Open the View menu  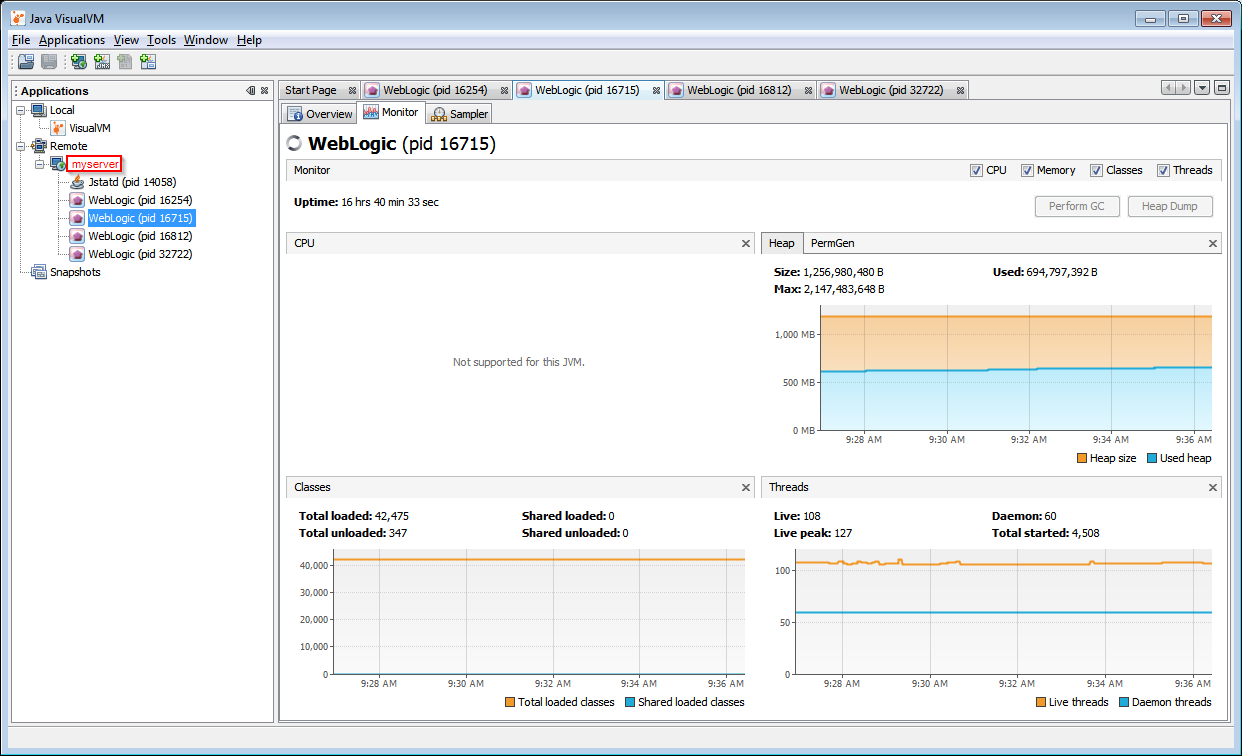(x=126, y=40)
